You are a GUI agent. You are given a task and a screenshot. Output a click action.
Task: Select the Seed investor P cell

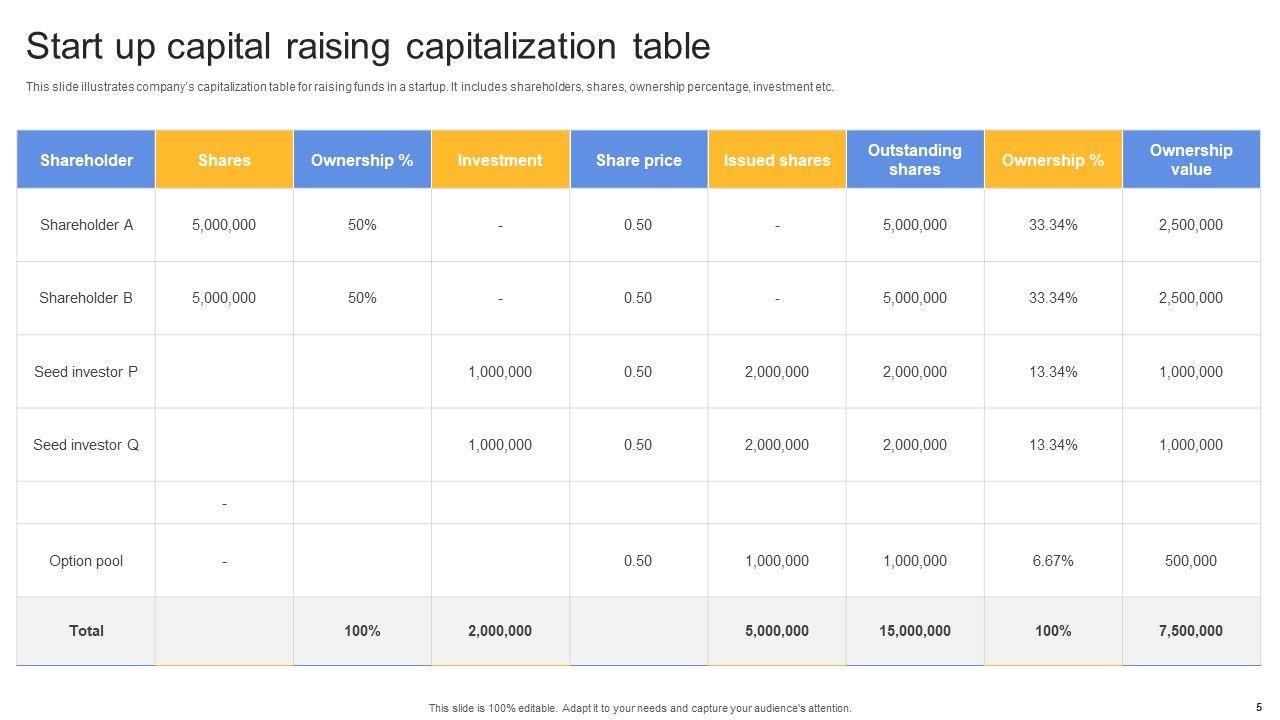point(86,372)
